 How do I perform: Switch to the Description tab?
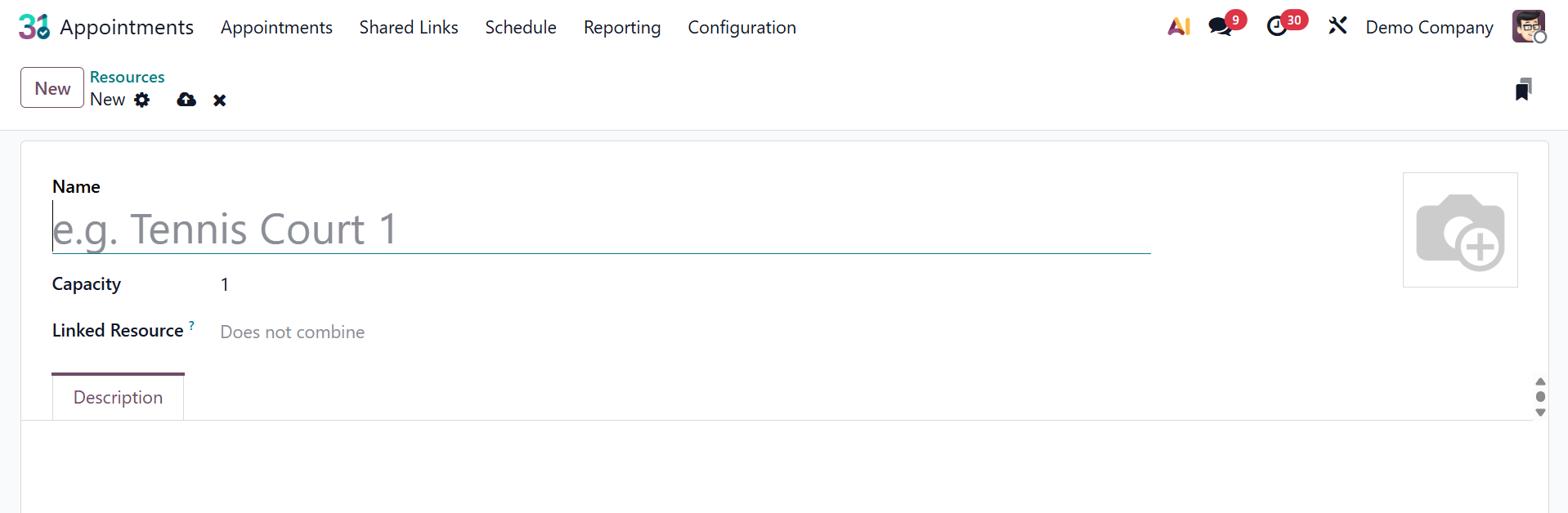[x=118, y=397]
